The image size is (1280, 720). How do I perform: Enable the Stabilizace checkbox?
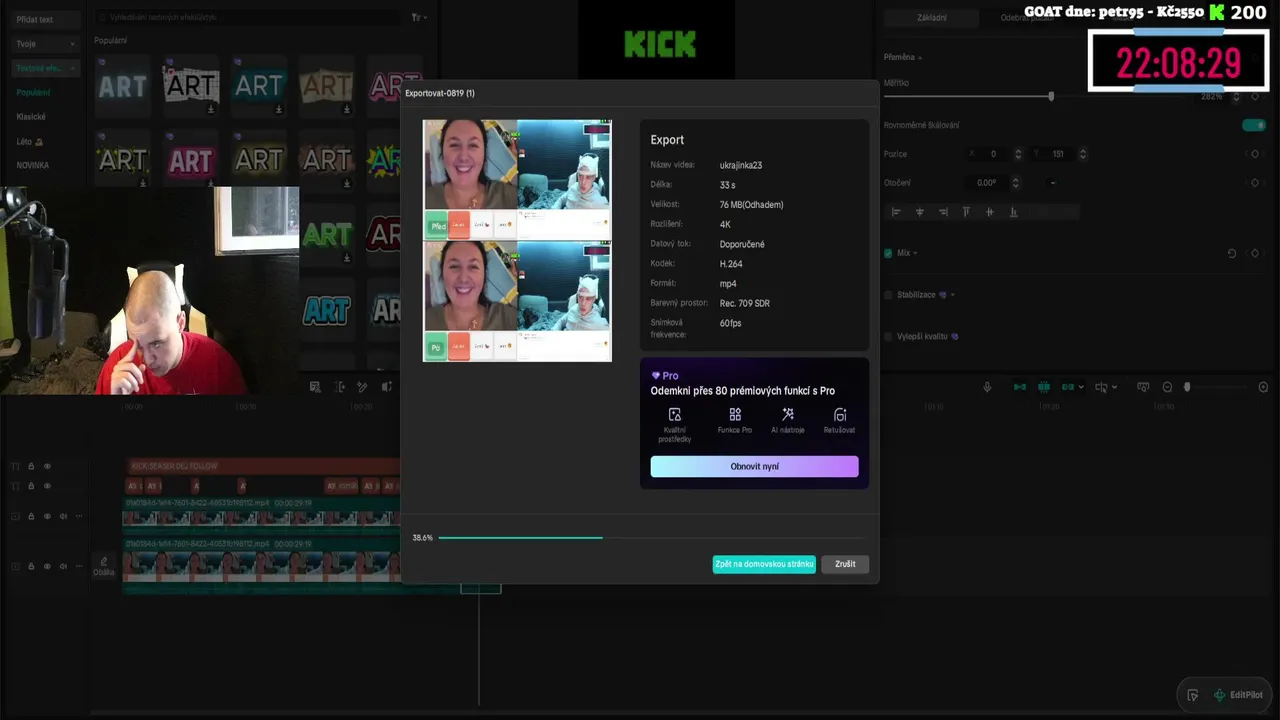888,295
